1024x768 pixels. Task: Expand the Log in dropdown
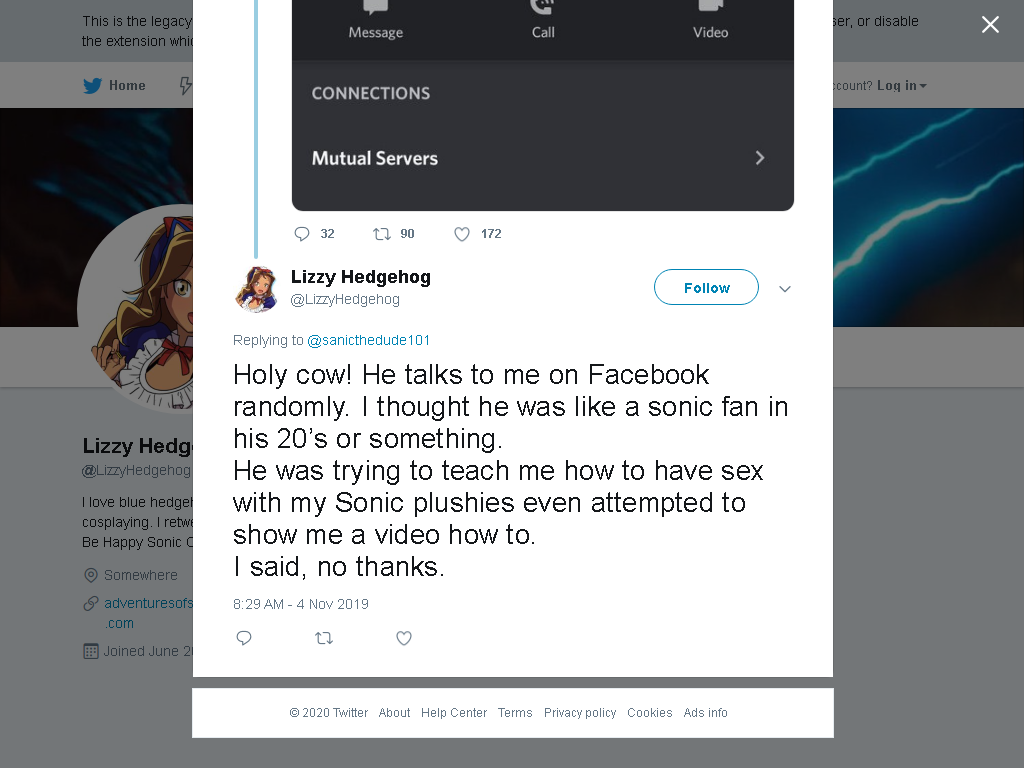[902, 86]
